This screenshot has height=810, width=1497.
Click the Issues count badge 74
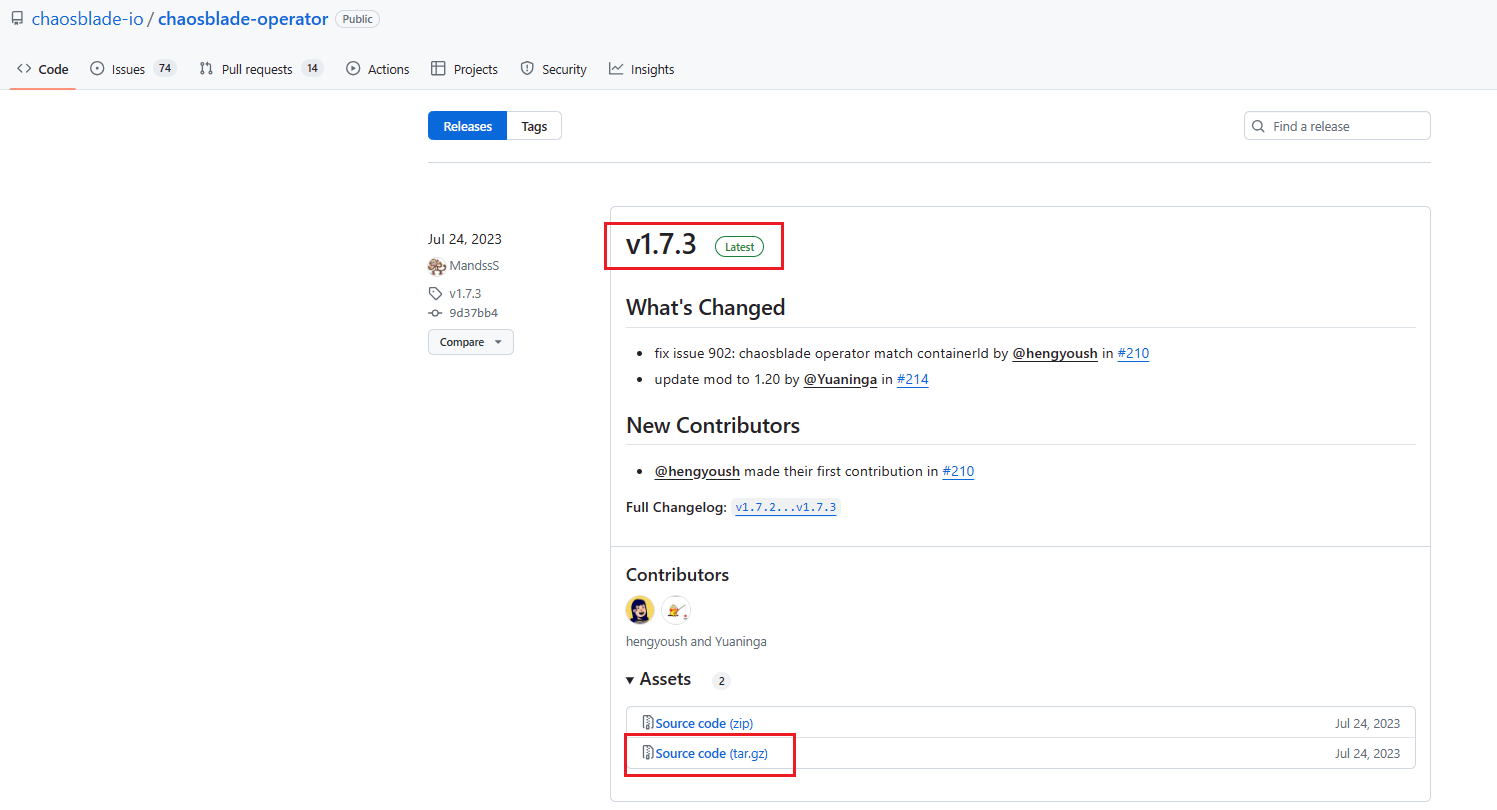point(165,68)
